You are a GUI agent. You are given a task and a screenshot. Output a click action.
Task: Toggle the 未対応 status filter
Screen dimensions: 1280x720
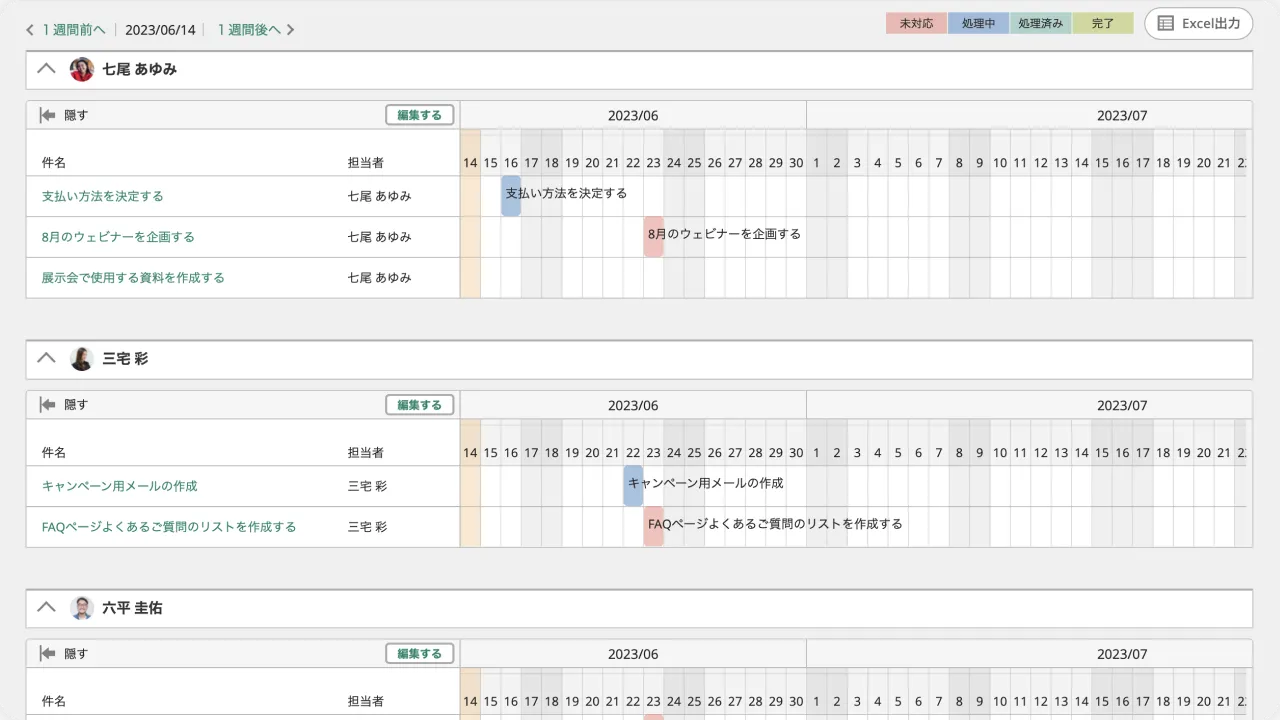tap(915, 22)
